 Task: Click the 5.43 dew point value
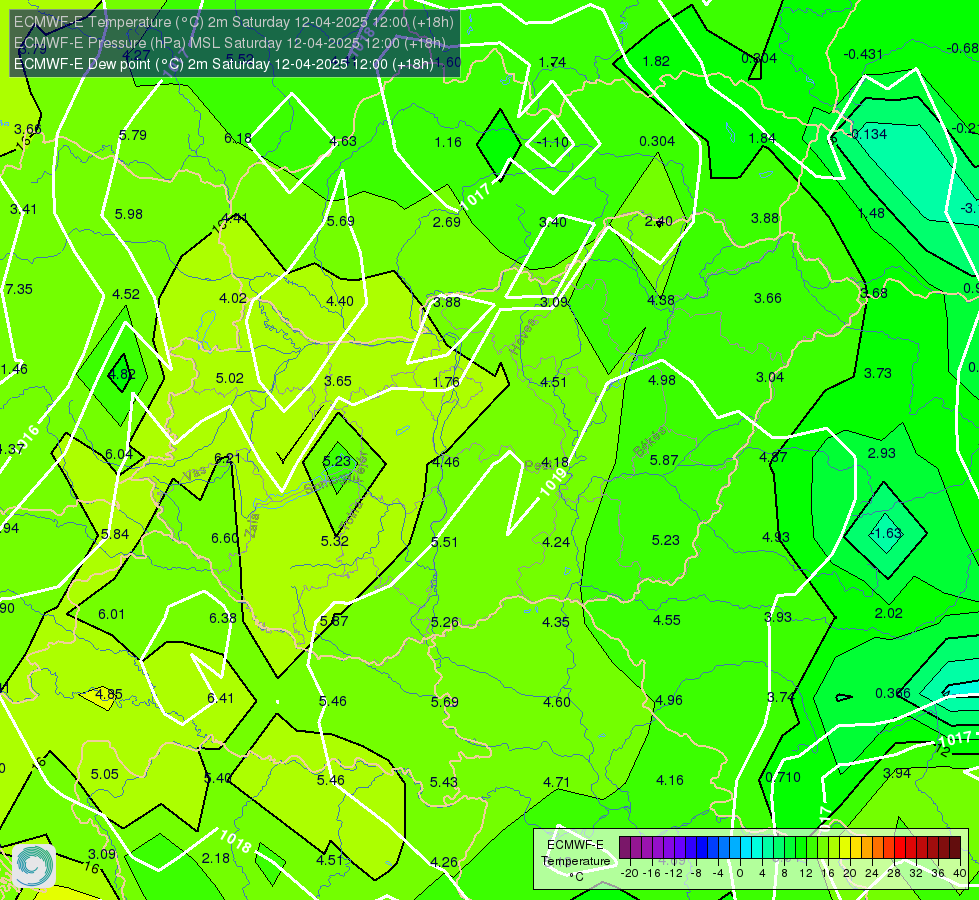tap(443, 782)
